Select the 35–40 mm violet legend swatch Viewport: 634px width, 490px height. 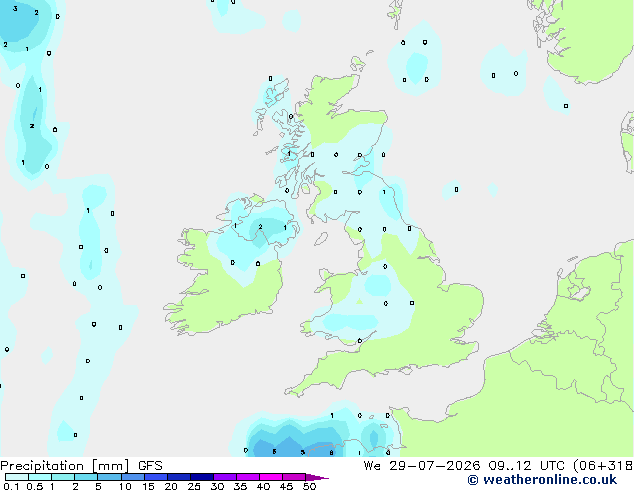(x=248, y=477)
